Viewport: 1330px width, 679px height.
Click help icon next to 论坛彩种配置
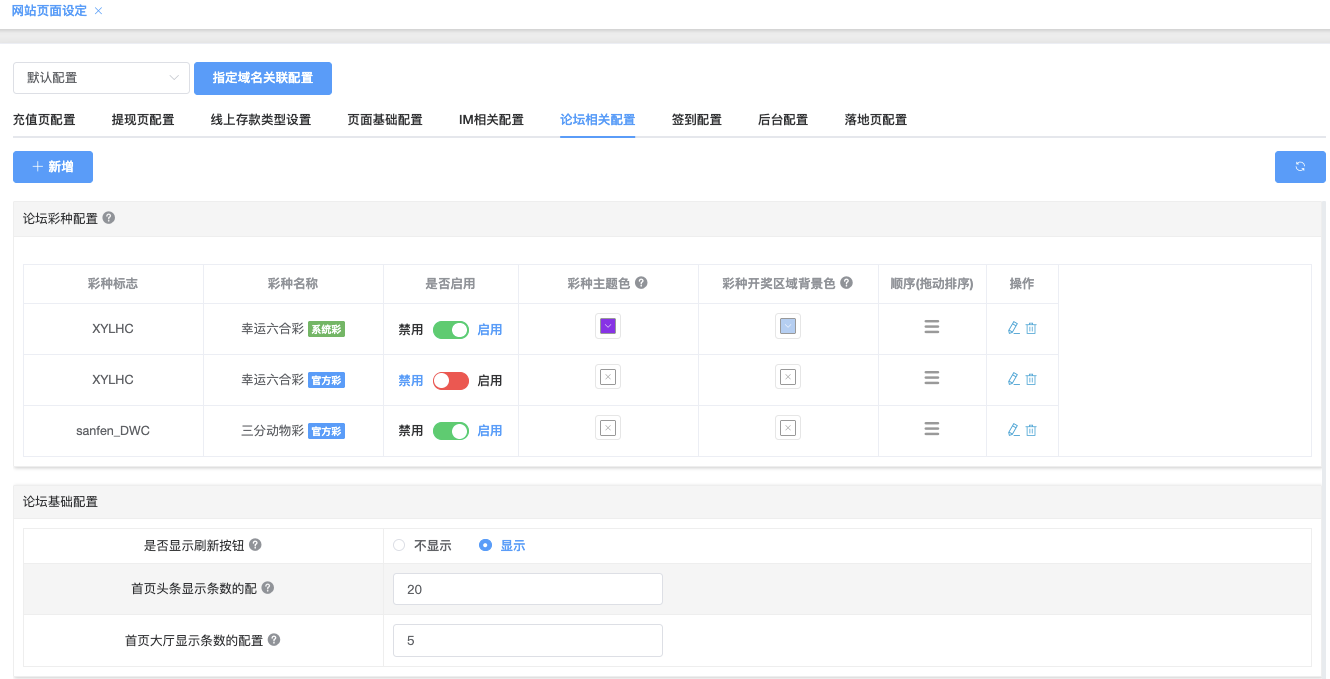[109, 217]
